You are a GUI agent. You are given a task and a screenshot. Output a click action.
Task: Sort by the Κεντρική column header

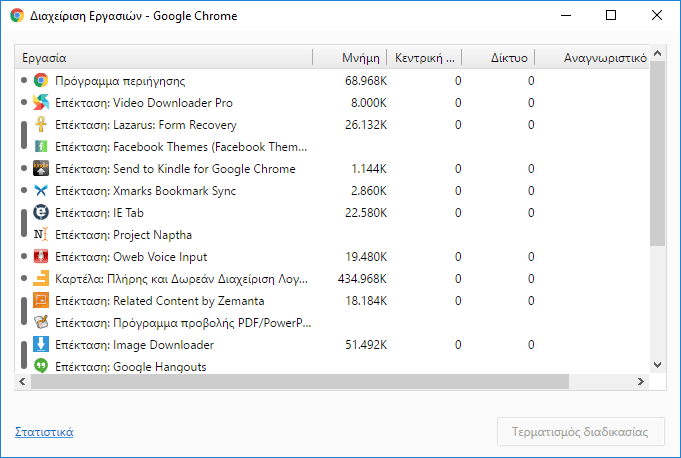tap(424, 57)
